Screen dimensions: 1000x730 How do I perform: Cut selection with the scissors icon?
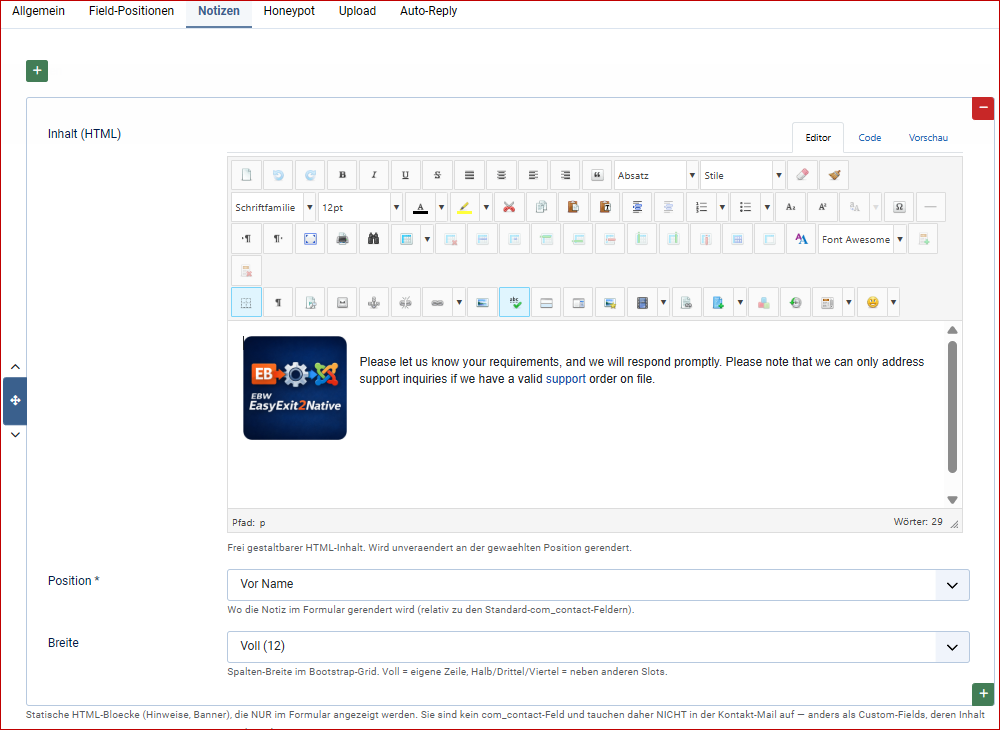[509, 207]
